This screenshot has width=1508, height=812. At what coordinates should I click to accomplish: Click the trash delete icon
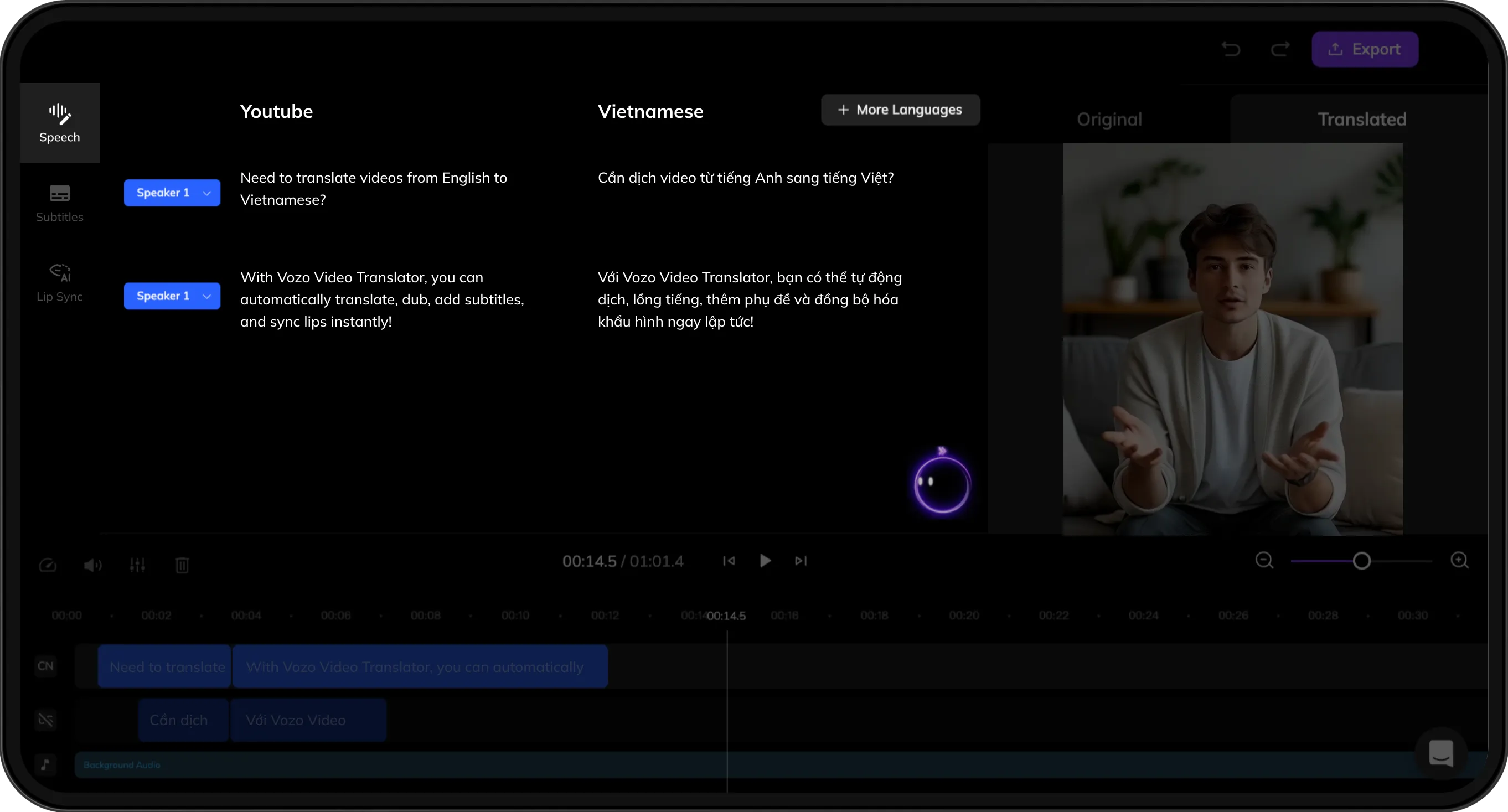(182, 565)
